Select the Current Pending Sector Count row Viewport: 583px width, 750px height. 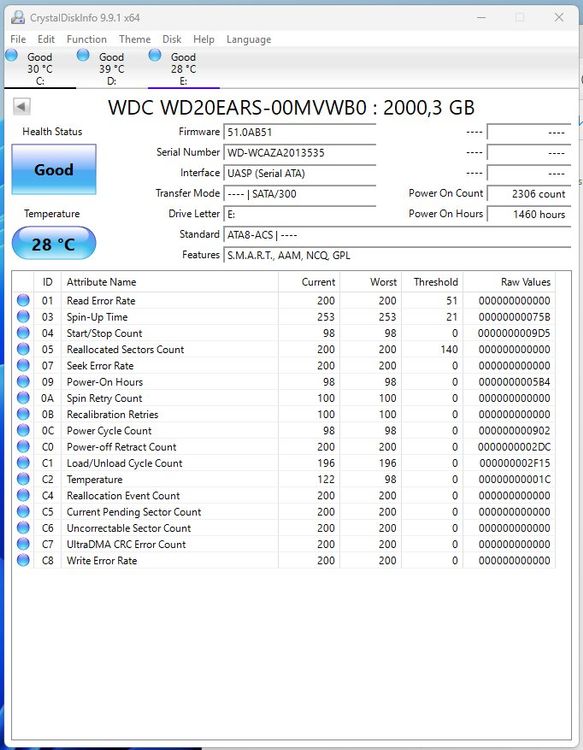coord(286,511)
